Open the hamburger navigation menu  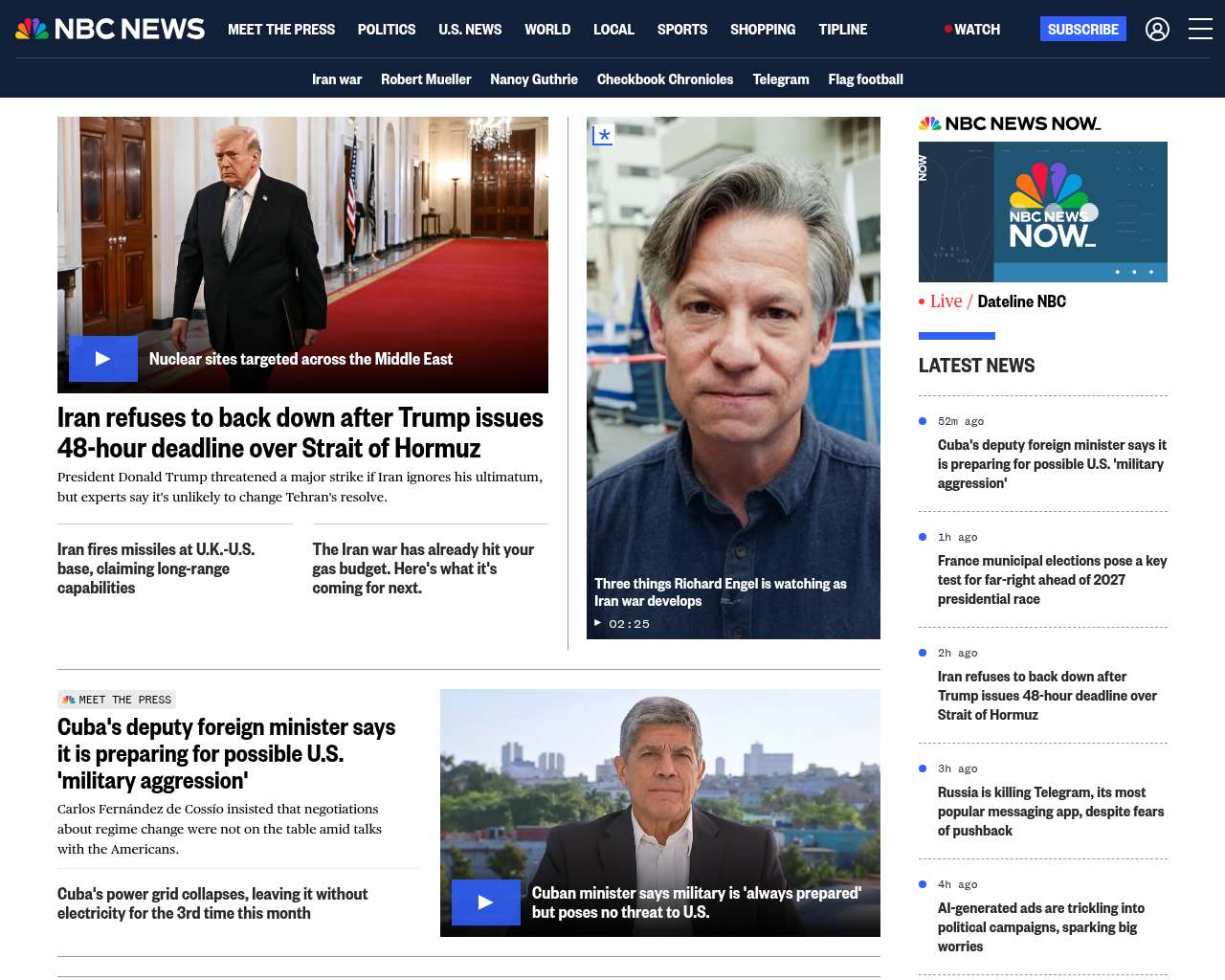point(1200,30)
